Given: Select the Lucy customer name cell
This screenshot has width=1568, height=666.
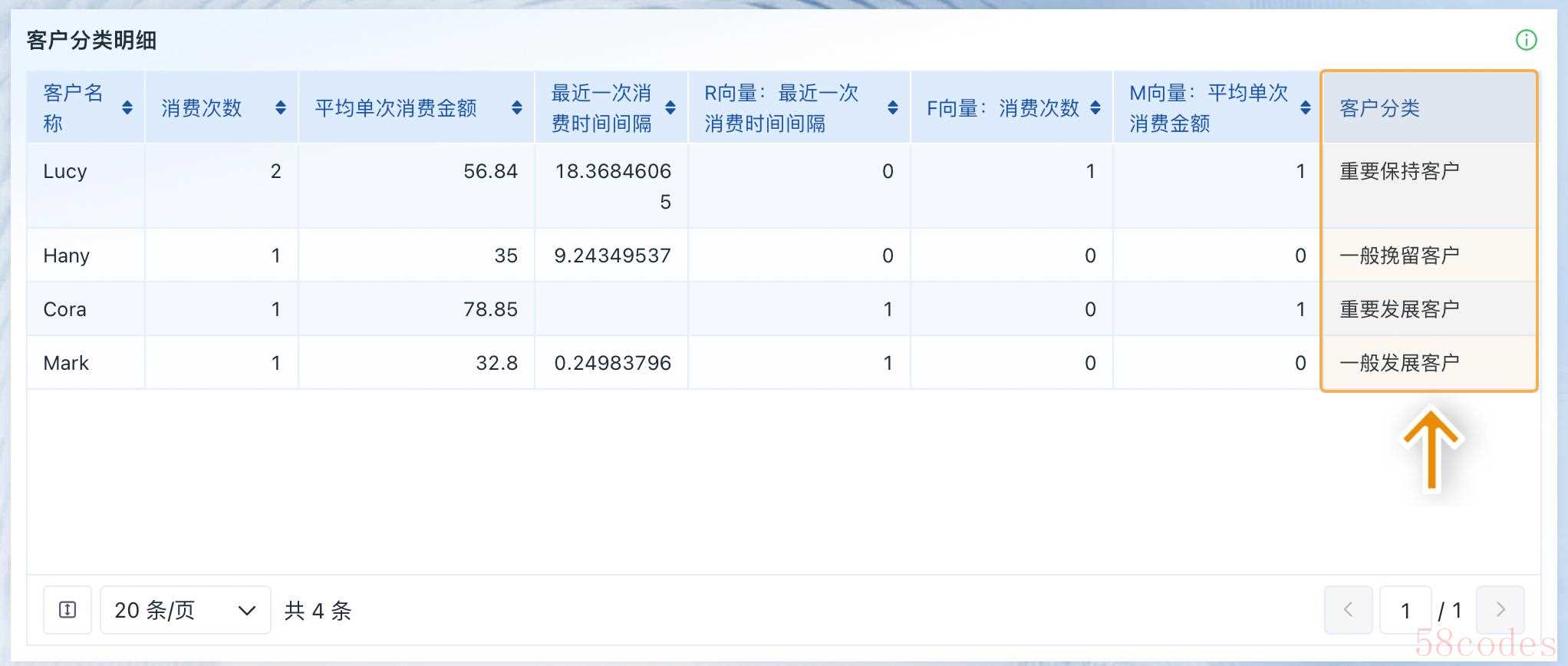Looking at the screenshot, I should [x=65, y=171].
